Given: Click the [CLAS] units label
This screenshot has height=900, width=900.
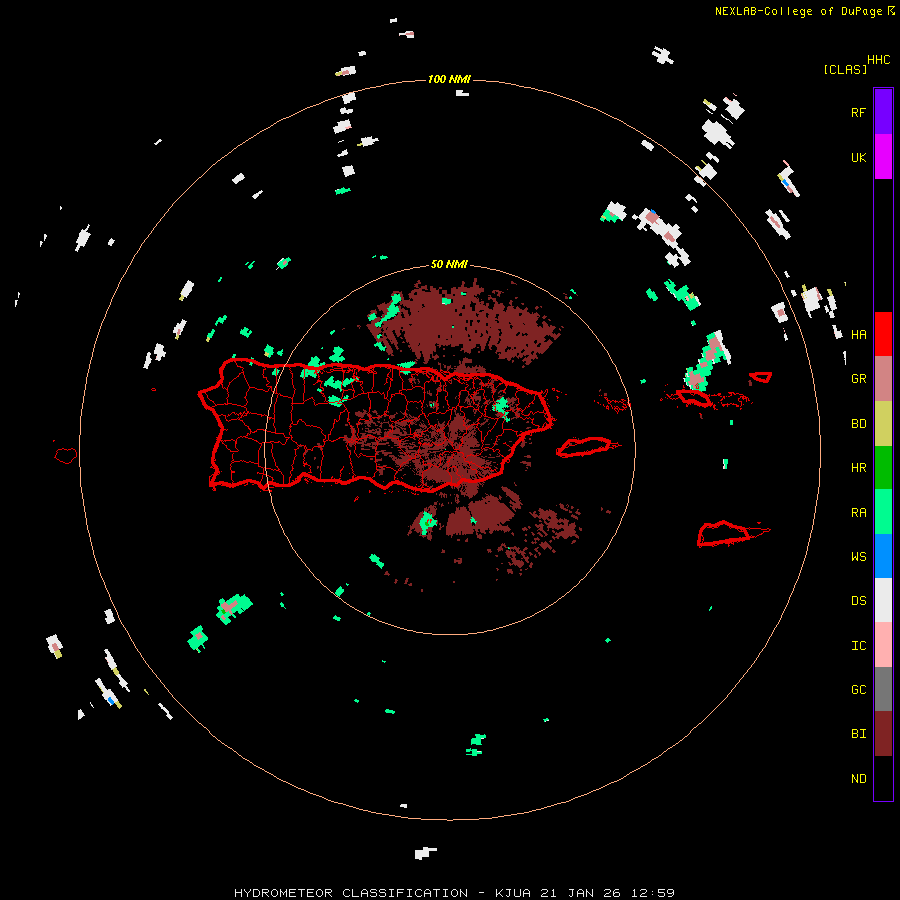Looking at the screenshot, I should [845, 69].
